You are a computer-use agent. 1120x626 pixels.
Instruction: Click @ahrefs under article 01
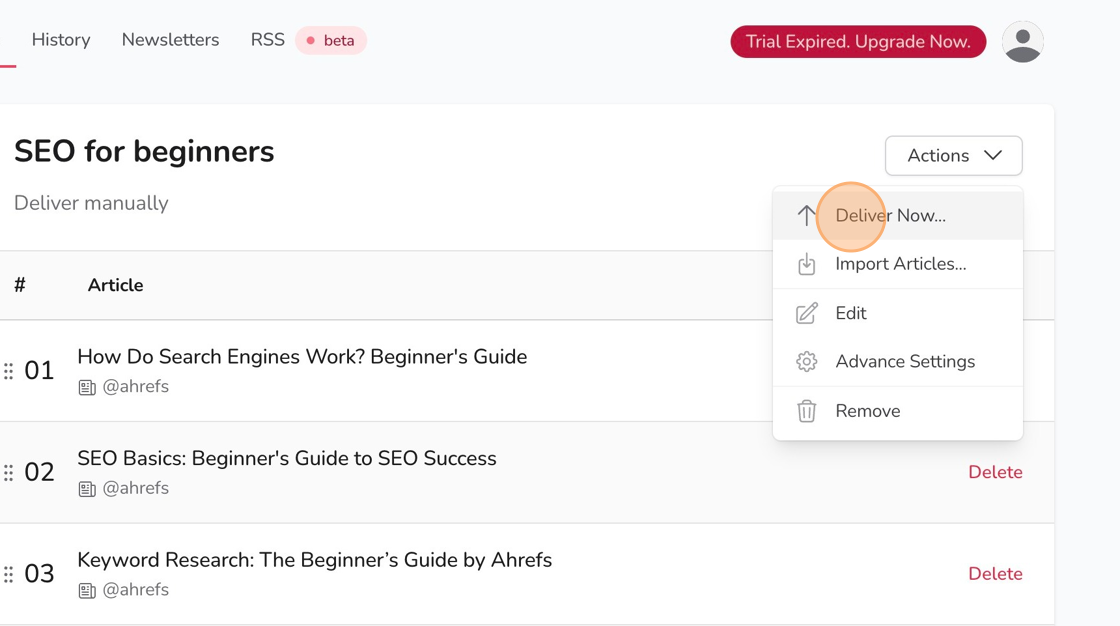pos(136,387)
